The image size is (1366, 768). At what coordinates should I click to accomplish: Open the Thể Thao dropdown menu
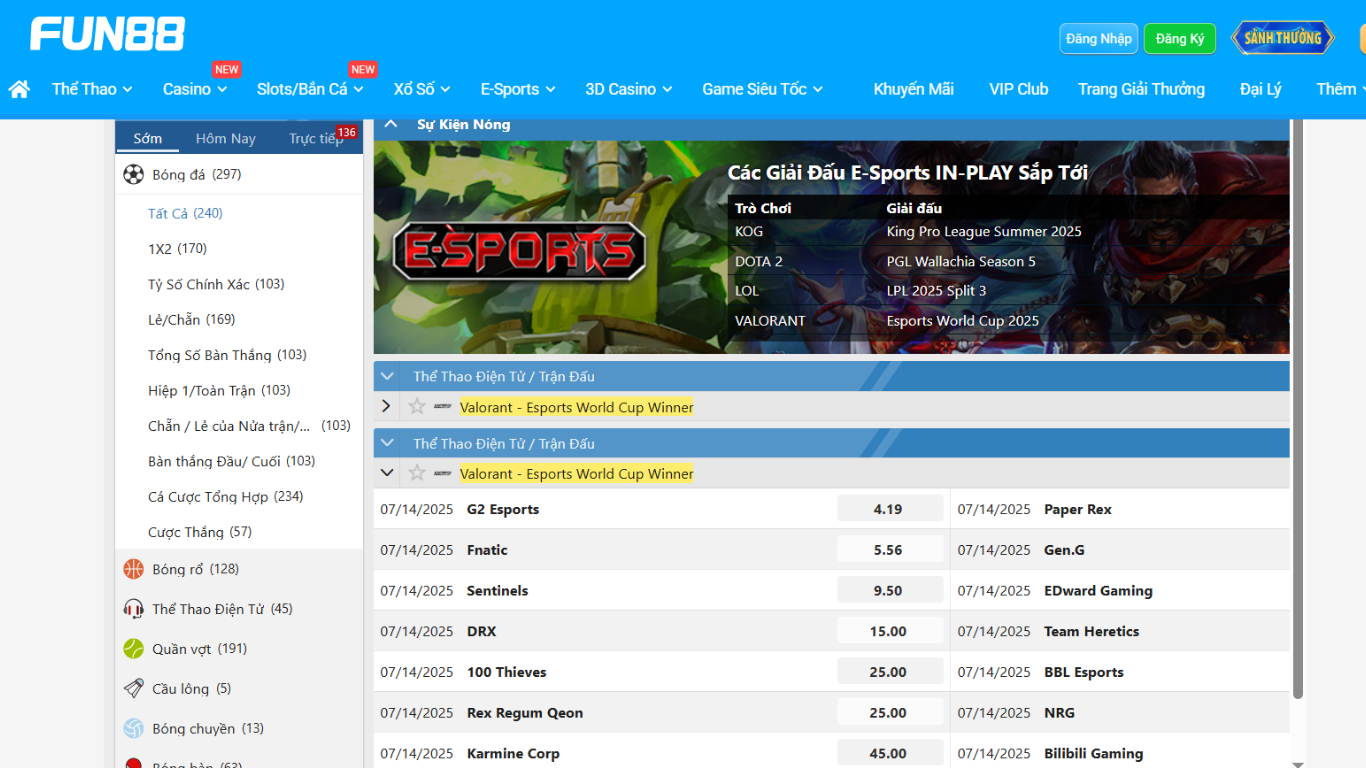click(92, 89)
